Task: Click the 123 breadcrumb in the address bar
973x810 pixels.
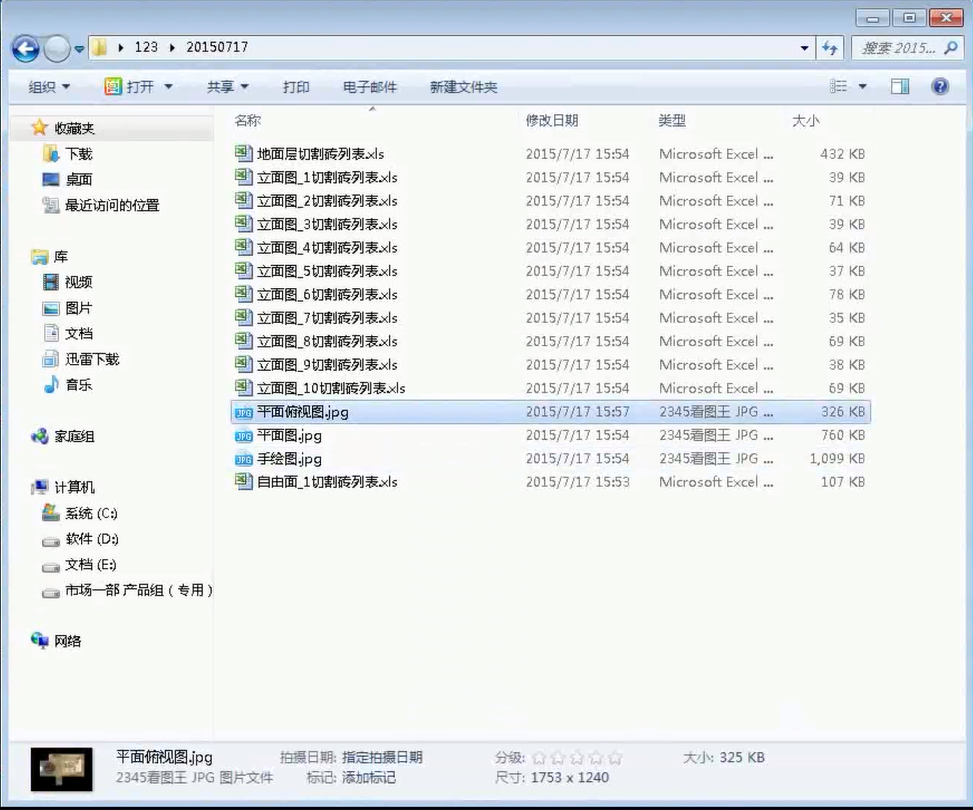Action: [145, 48]
